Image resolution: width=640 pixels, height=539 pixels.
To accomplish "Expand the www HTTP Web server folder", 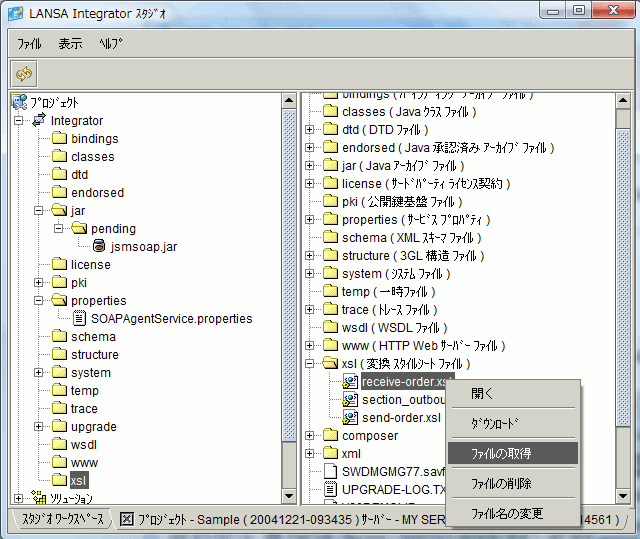I will pyautogui.click(x=309, y=346).
